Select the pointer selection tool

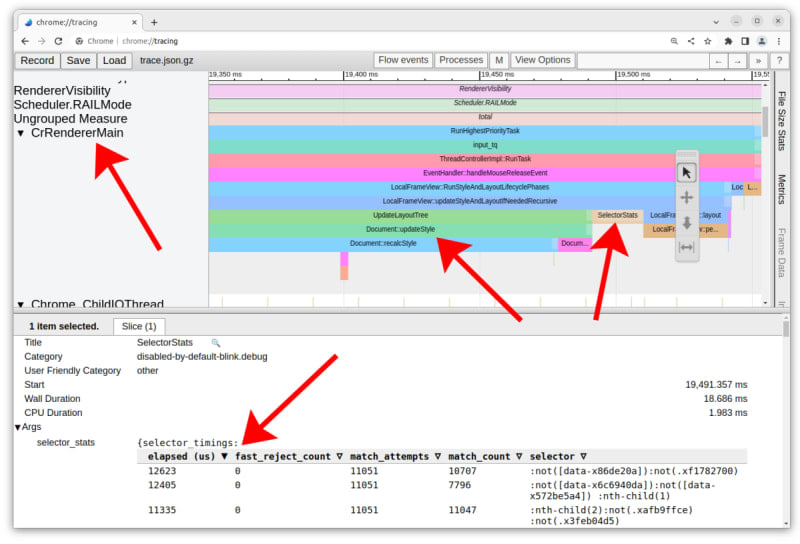pos(686,172)
